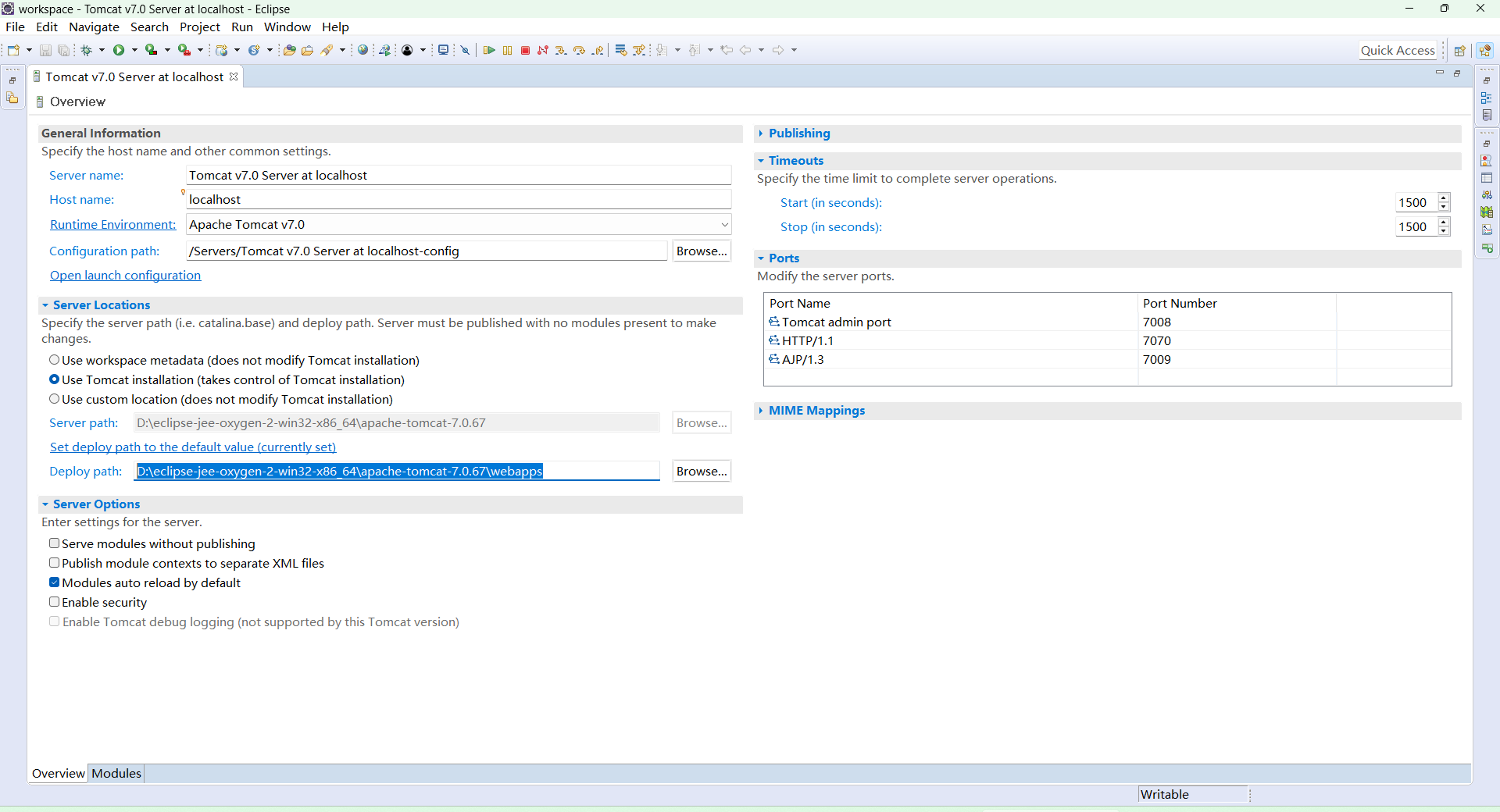Click the Quick Access search field
1500x812 pixels.
point(1398,51)
